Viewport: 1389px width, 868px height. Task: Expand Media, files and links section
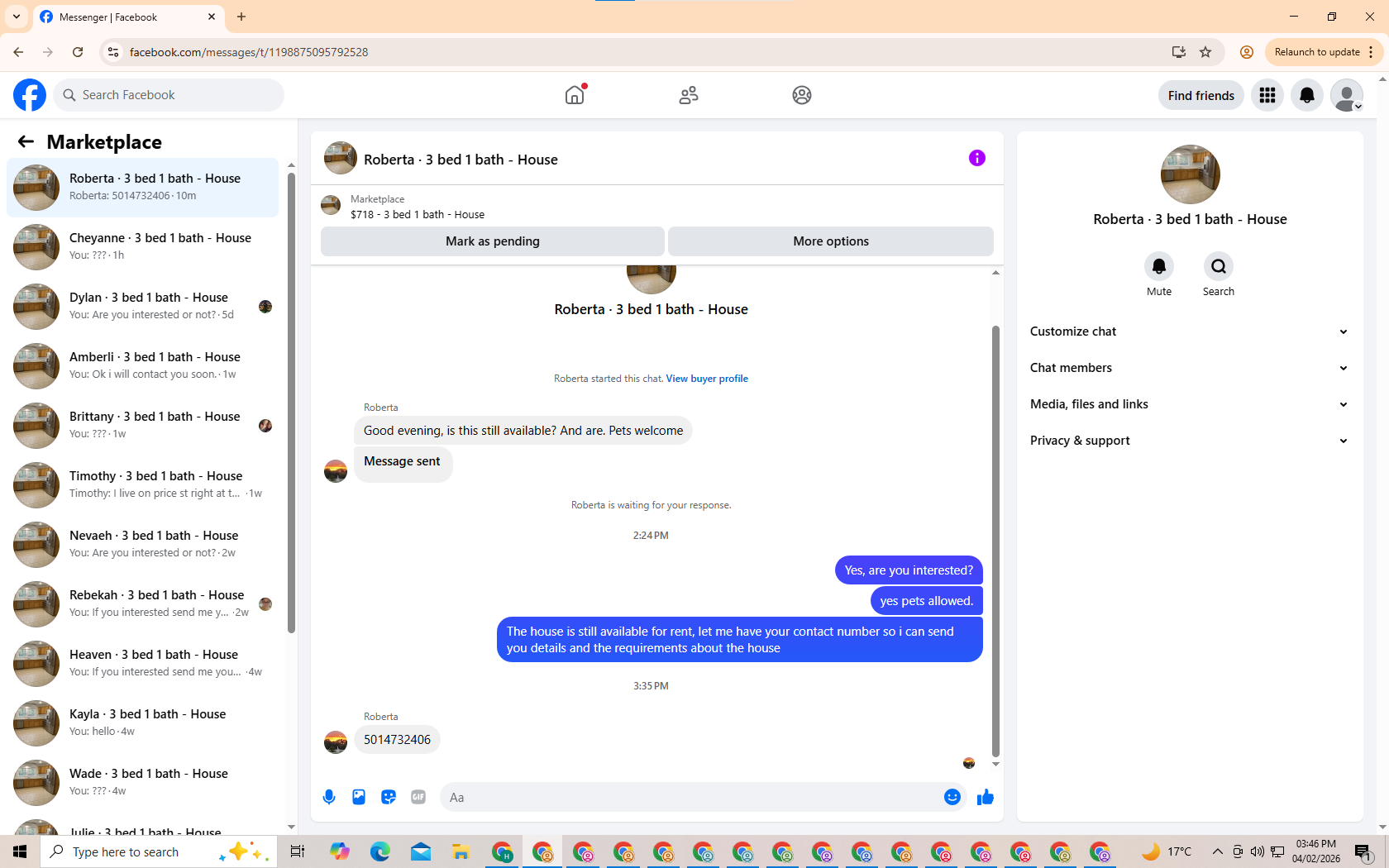[x=1190, y=404]
